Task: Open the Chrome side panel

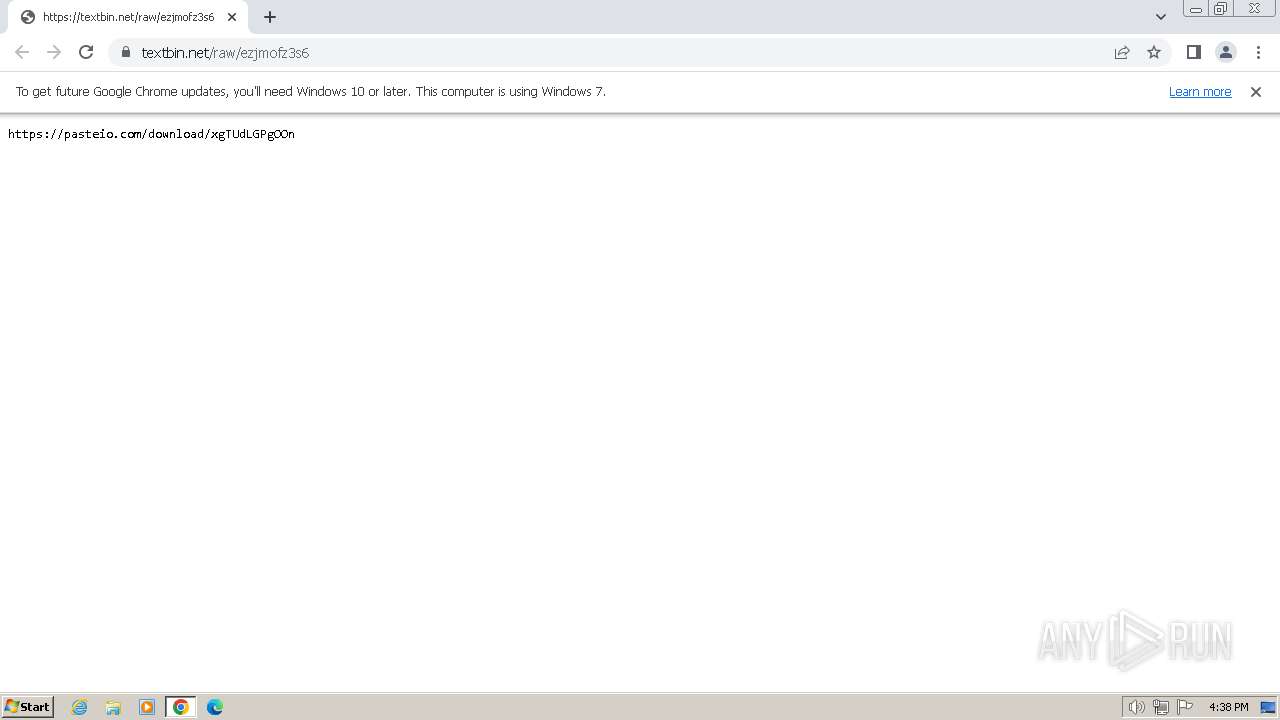Action: pyautogui.click(x=1194, y=52)
